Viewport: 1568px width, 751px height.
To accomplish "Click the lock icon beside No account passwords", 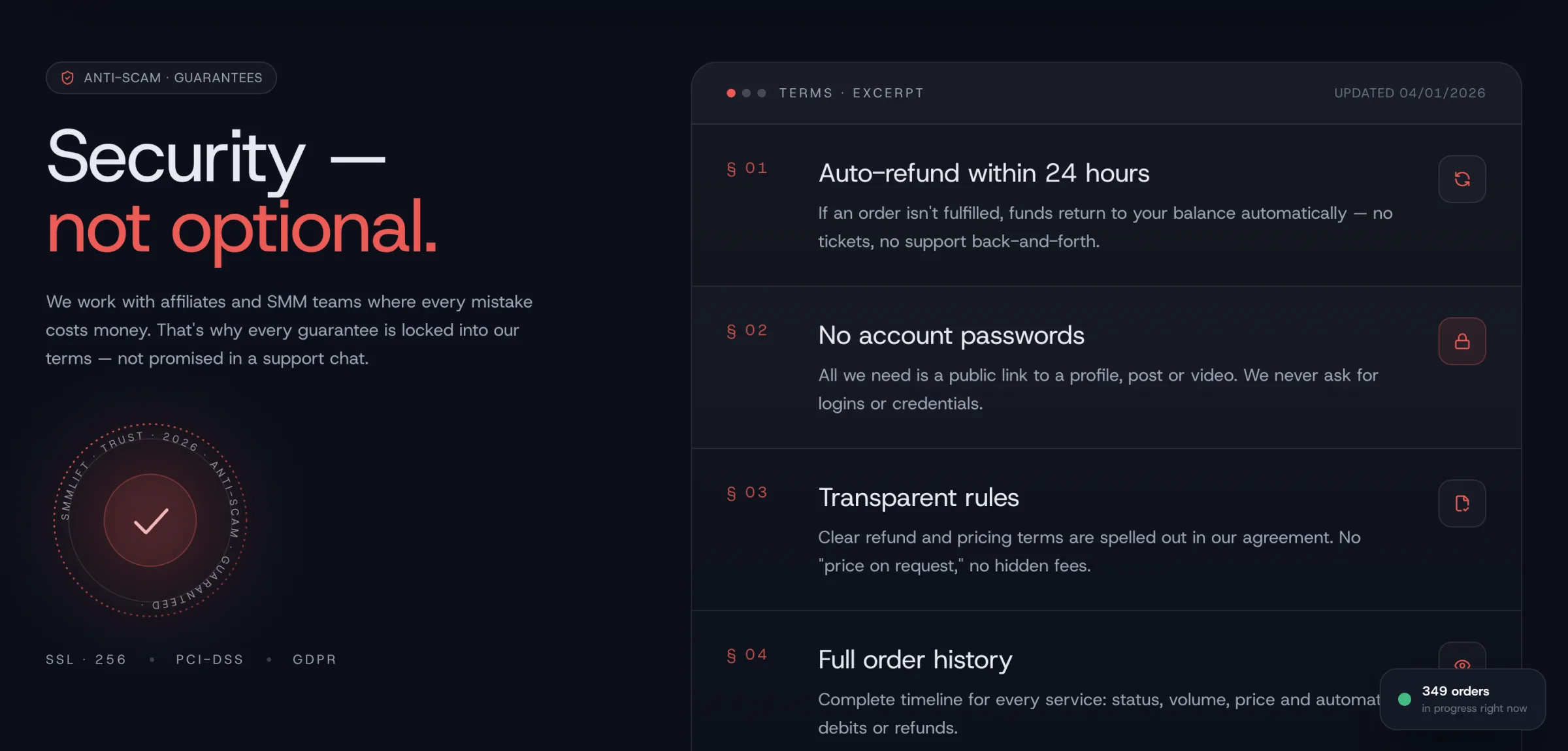I will 1462,342.
